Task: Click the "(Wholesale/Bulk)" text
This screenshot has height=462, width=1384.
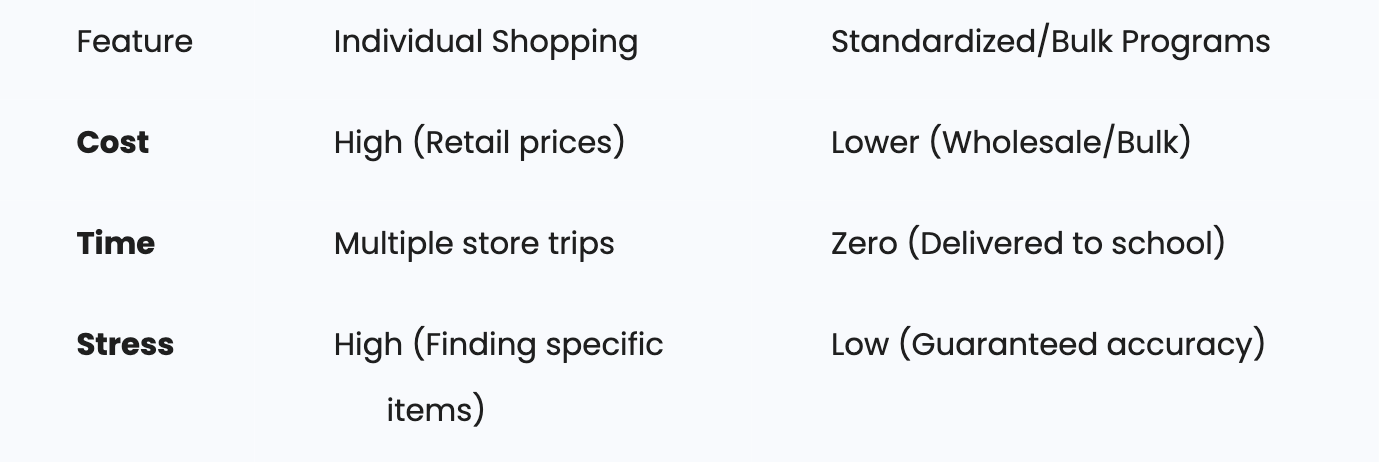Action: tap(1060, 142)
